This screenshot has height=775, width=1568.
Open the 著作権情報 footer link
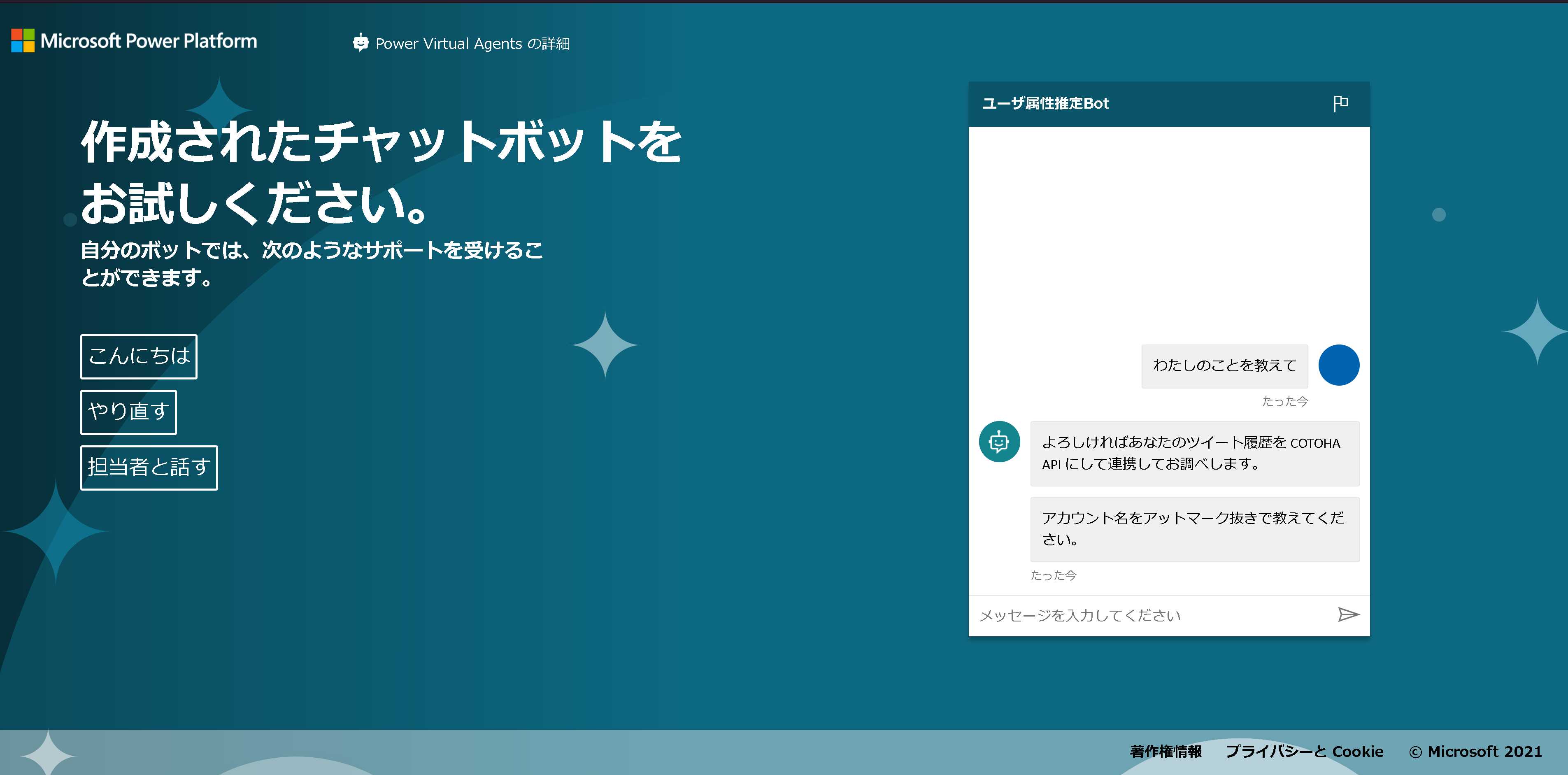1165,751
